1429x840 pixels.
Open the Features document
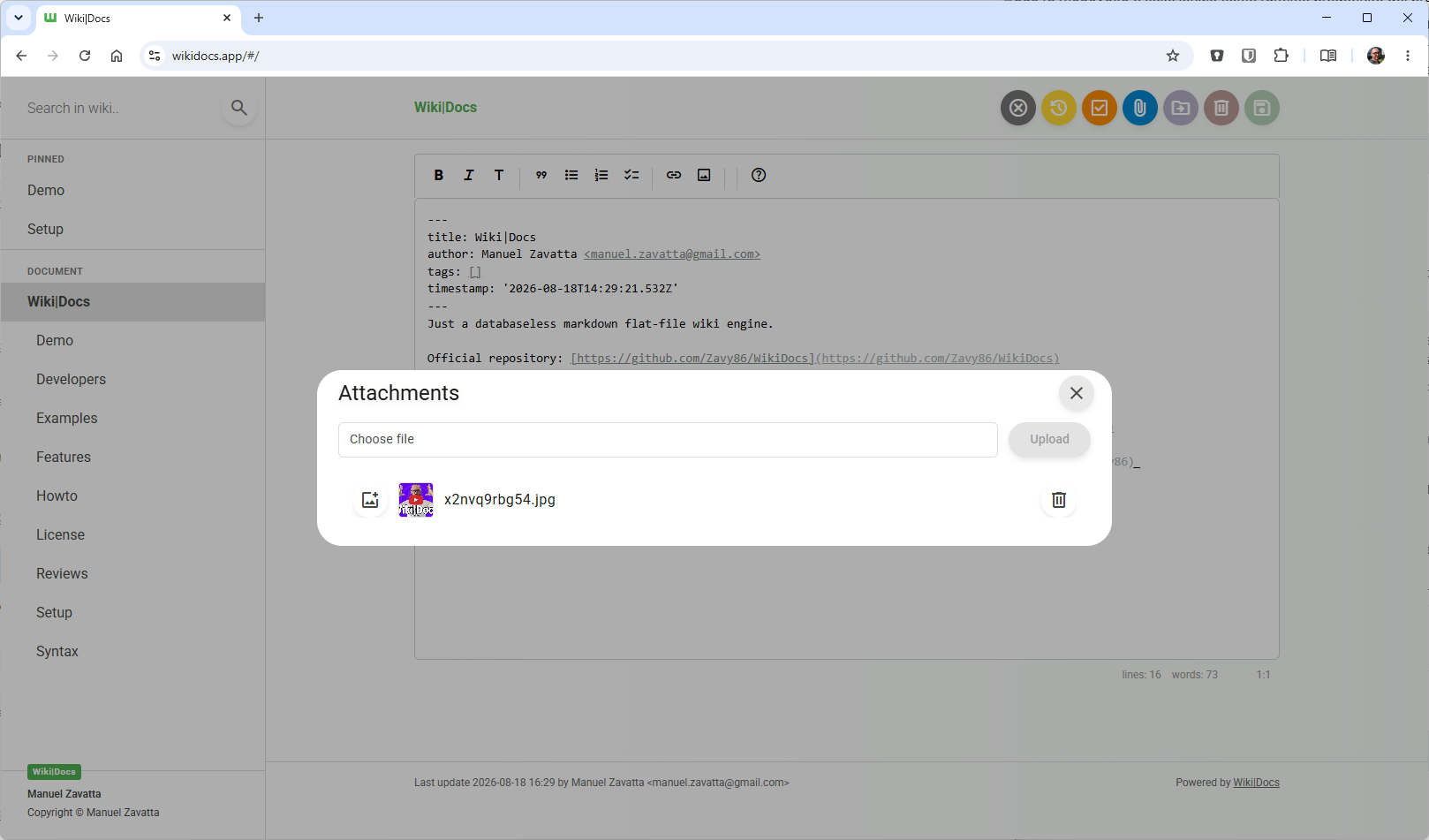tap(132, 457)
